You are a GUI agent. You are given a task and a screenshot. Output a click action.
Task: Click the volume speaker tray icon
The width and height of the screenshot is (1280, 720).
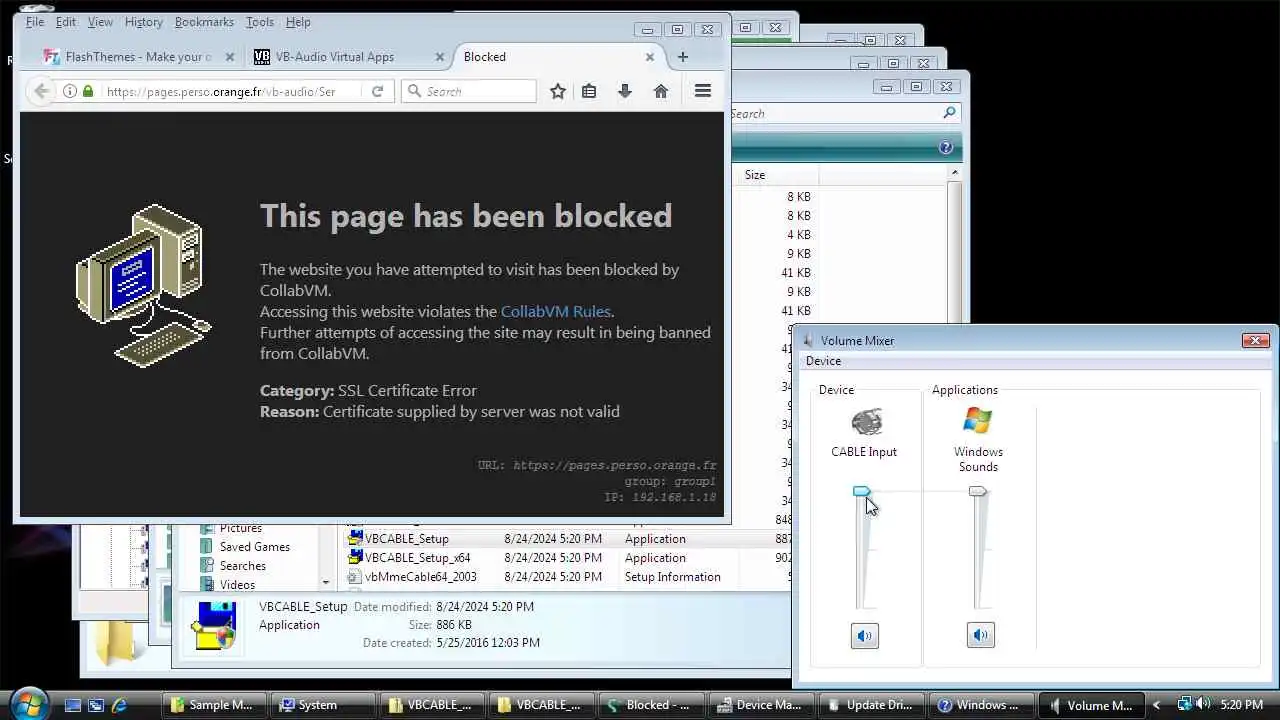click(x=1203, y=704)
